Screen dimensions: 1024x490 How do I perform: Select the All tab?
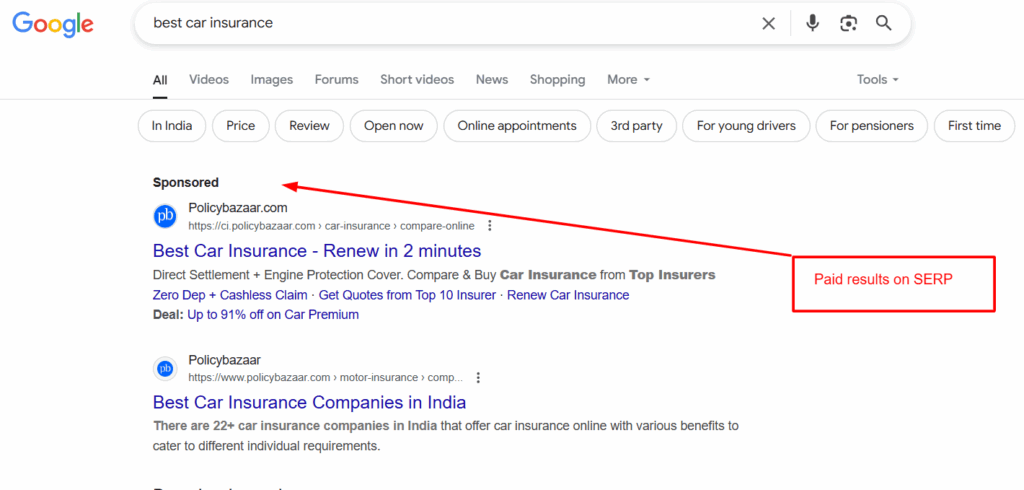point(160,80)
